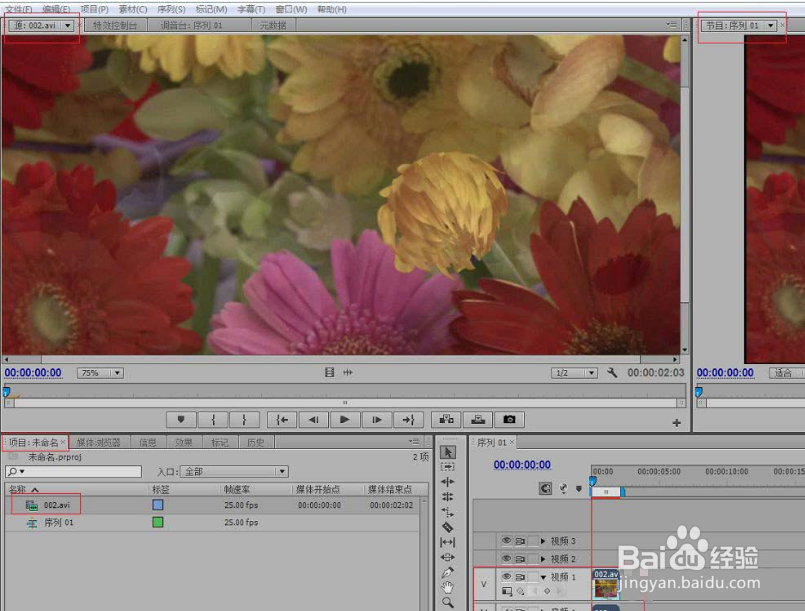
Task: Select 序列 01 in the project panel
Action: click(x=59, y=523)
